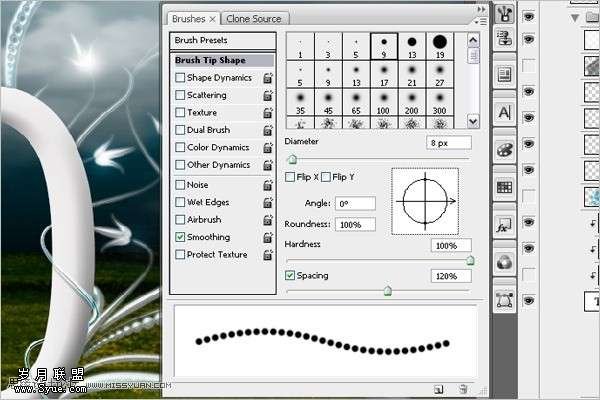Click the Roundness input field
The width and height of the screenshot is (600, 400).
pyautogui.click(x=355, y=224)
